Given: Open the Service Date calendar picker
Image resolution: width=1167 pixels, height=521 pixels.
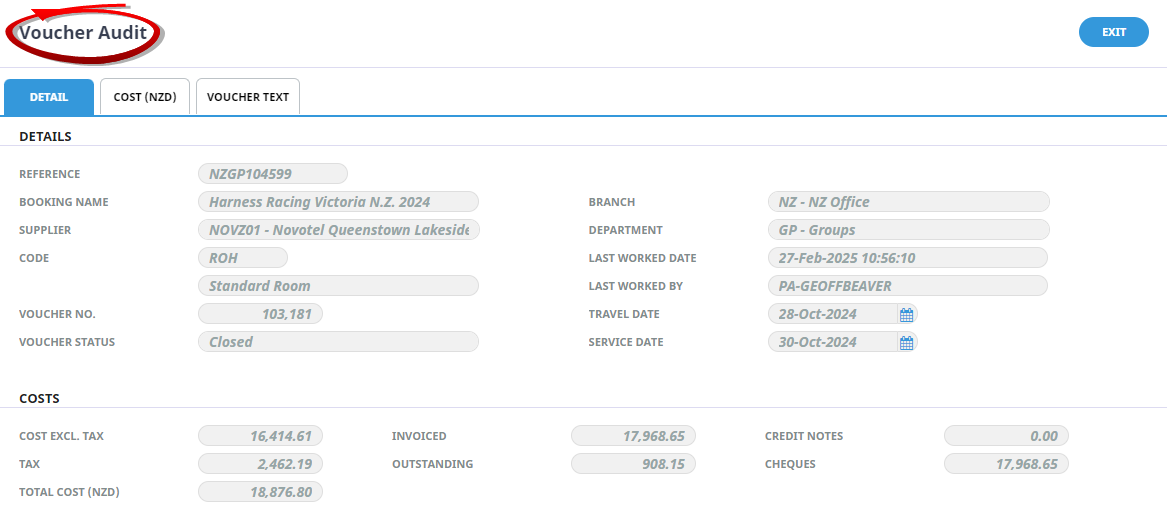Looking at the screenshot, I should 906,343.
